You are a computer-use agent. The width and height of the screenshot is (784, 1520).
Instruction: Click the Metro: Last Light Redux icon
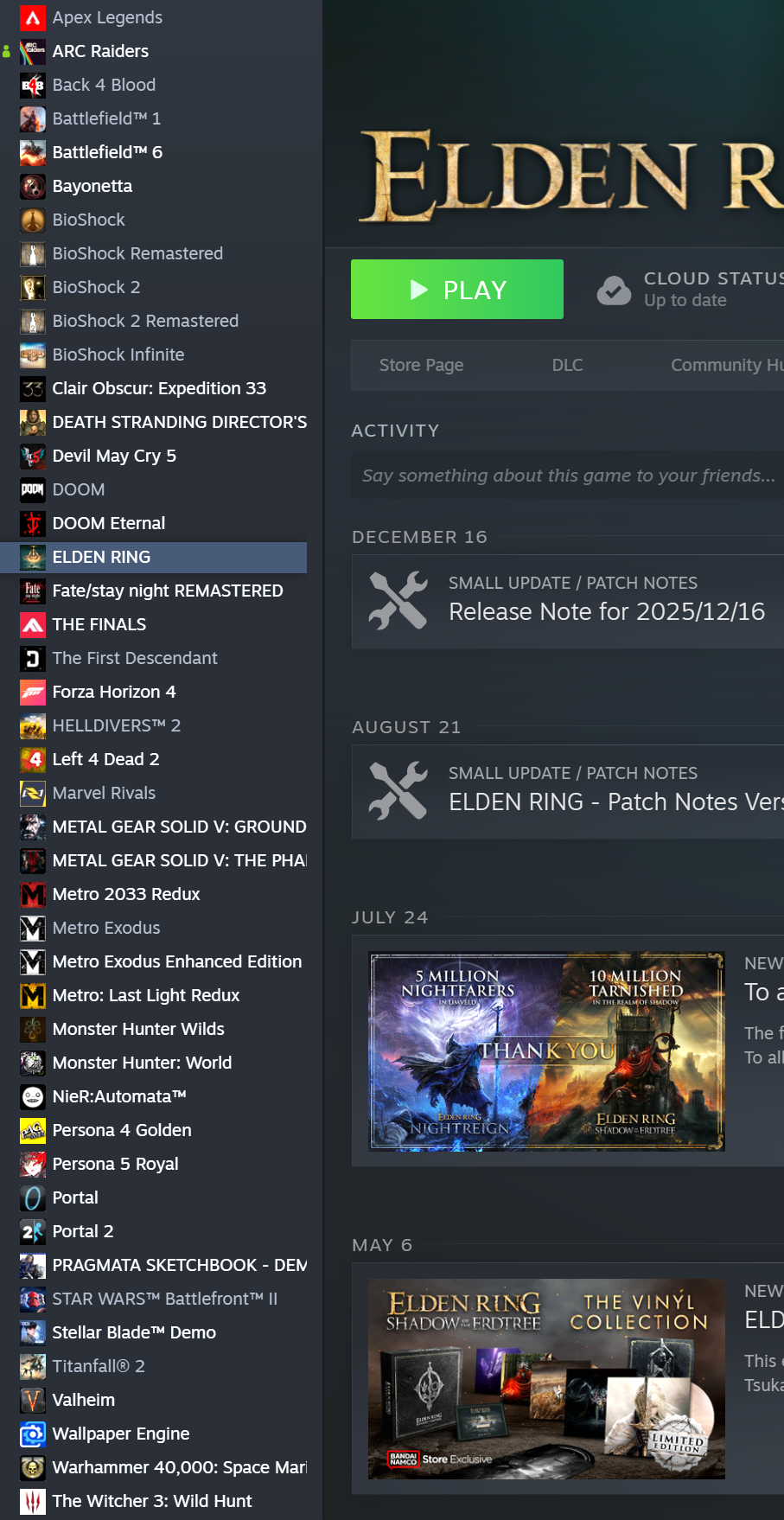point(33,995)
